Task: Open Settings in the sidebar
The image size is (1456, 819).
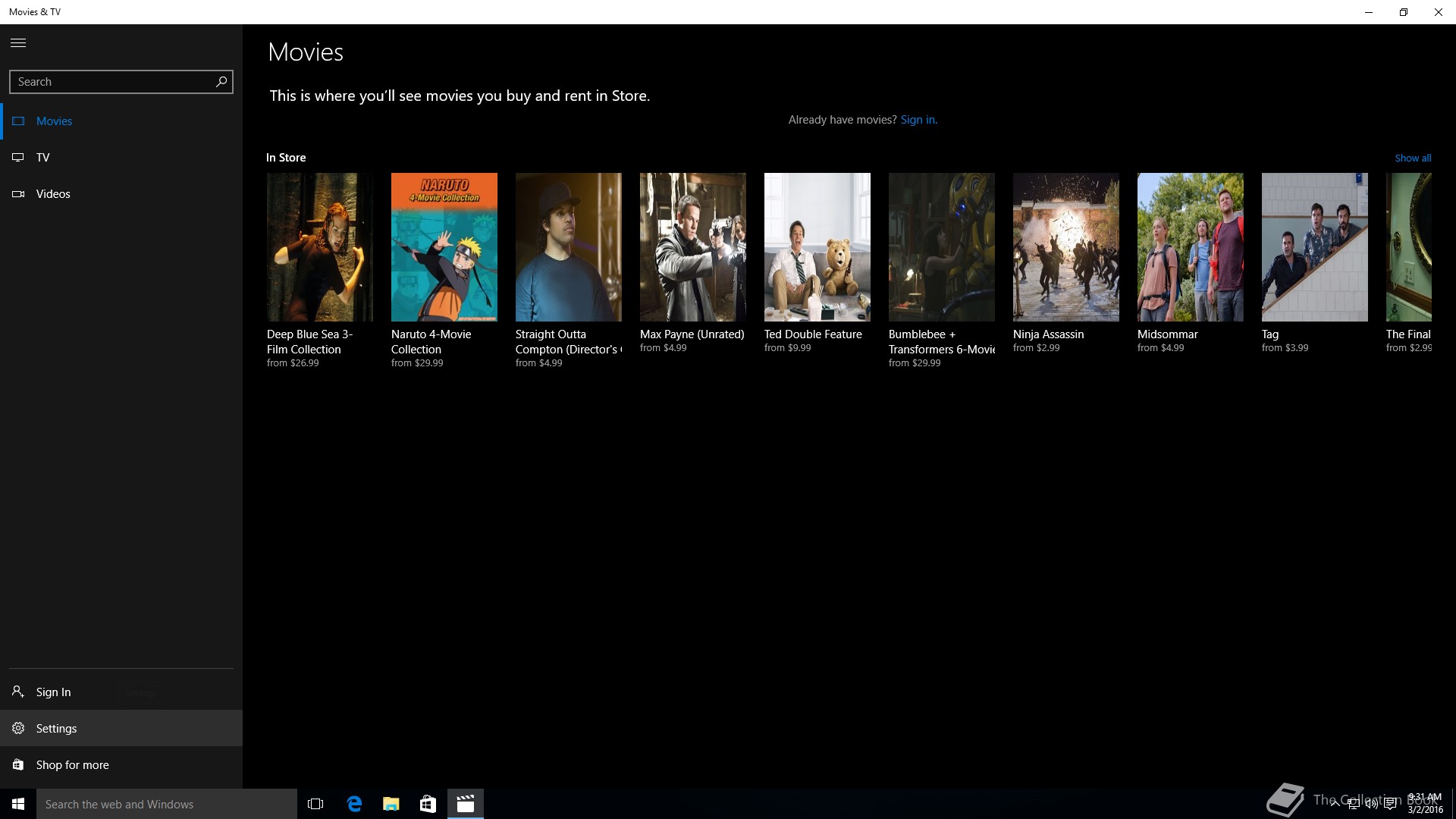Action: [x=121, y=728]
